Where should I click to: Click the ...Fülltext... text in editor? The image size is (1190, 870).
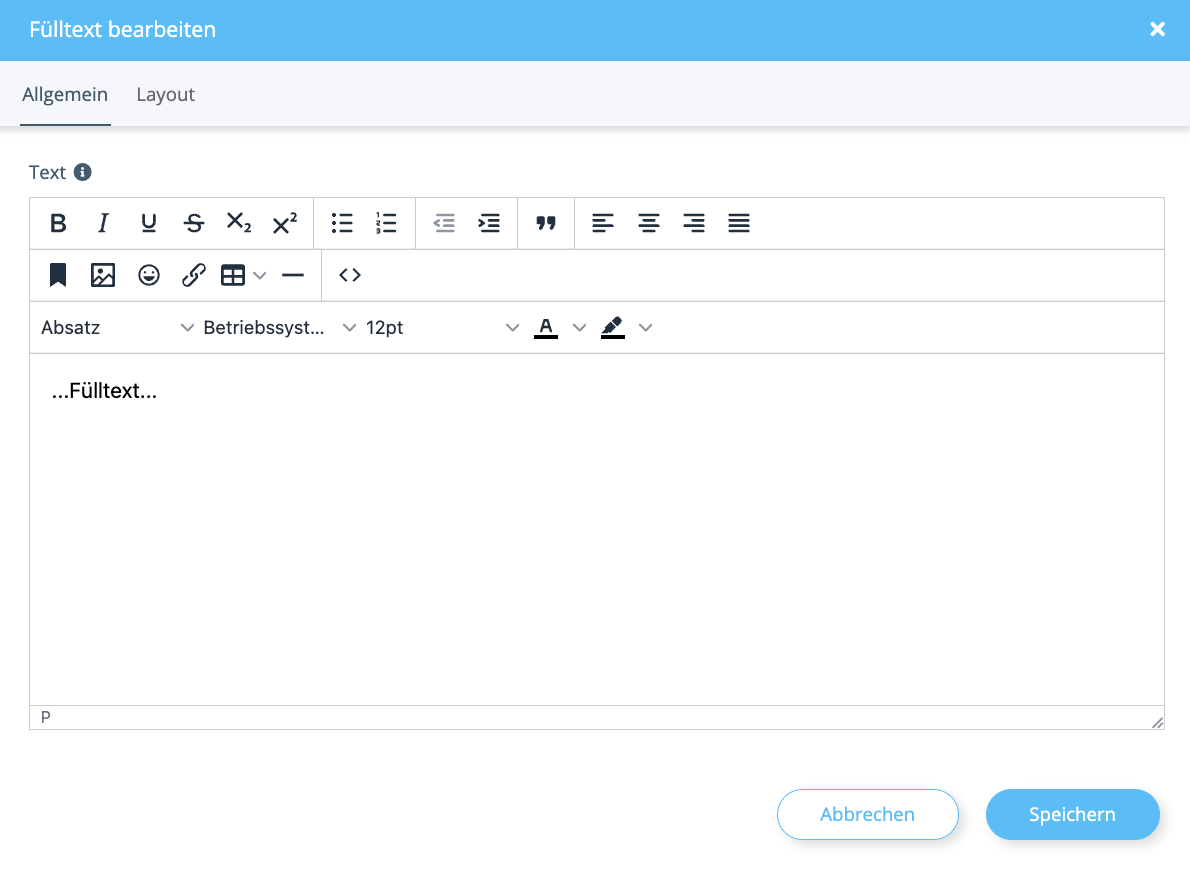pos(104,391)
